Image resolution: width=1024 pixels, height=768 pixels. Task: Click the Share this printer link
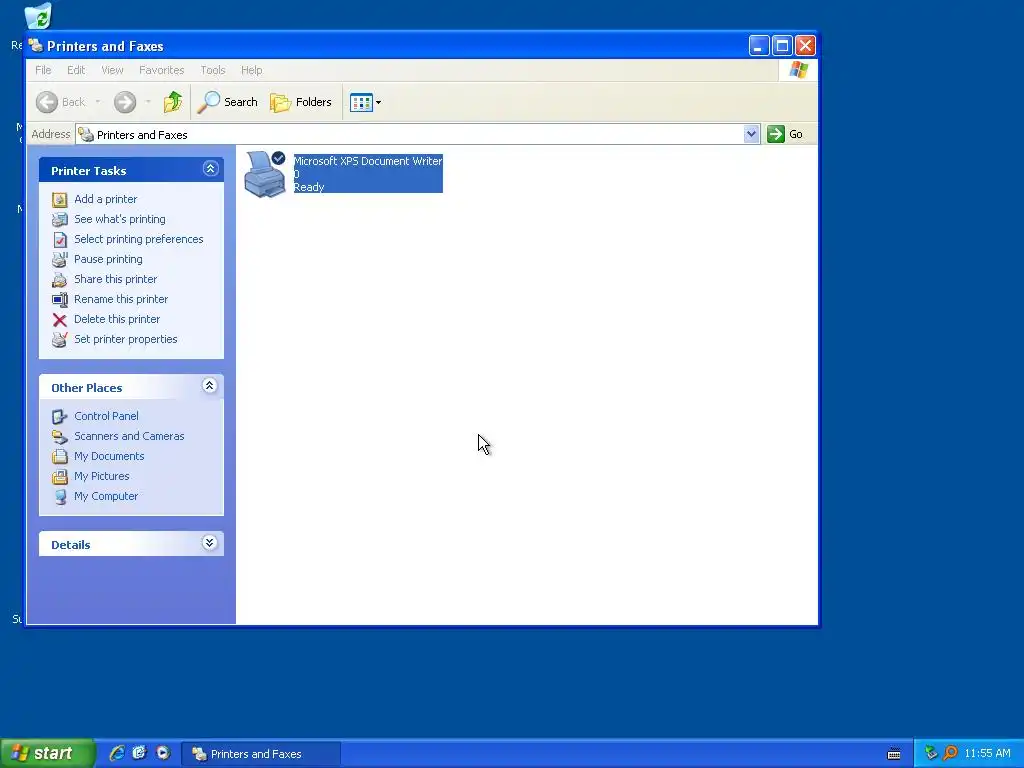(x=116, y=279)
